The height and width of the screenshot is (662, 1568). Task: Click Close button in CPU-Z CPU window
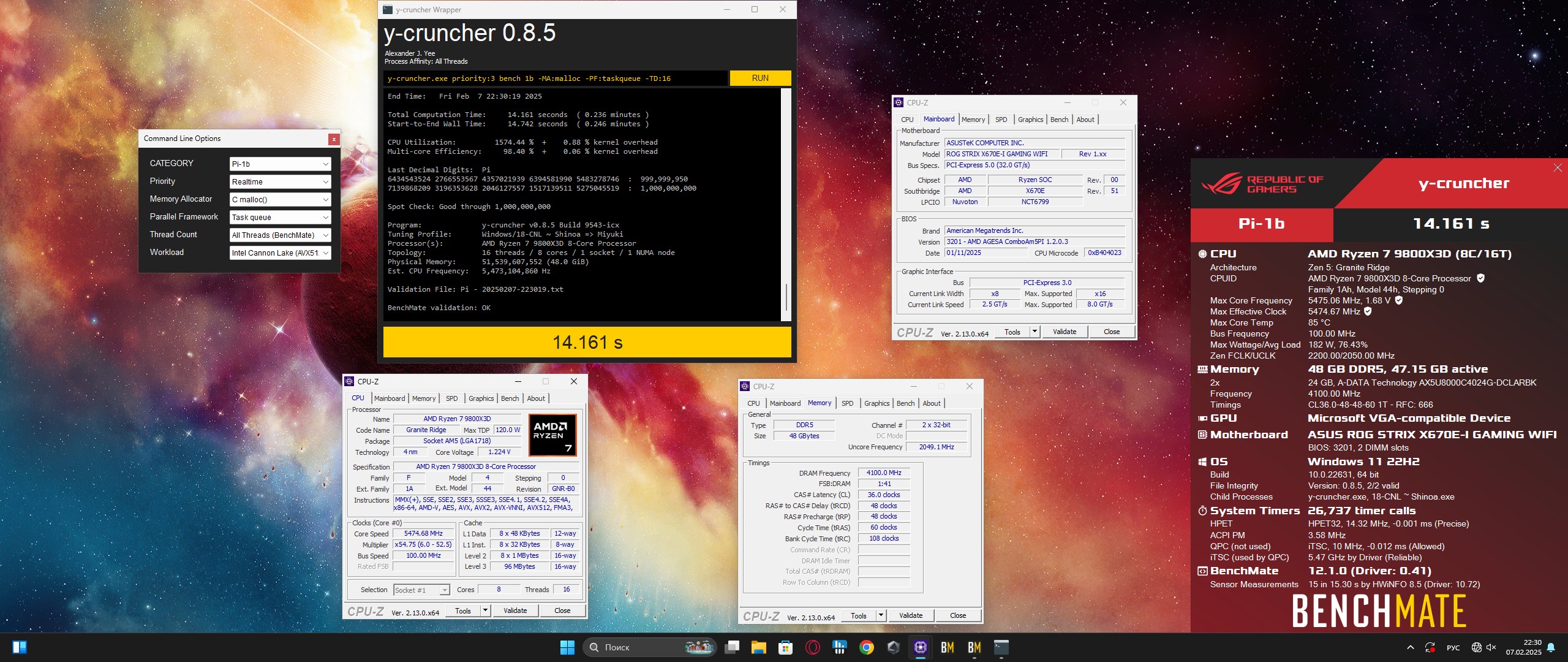[562, 611]
